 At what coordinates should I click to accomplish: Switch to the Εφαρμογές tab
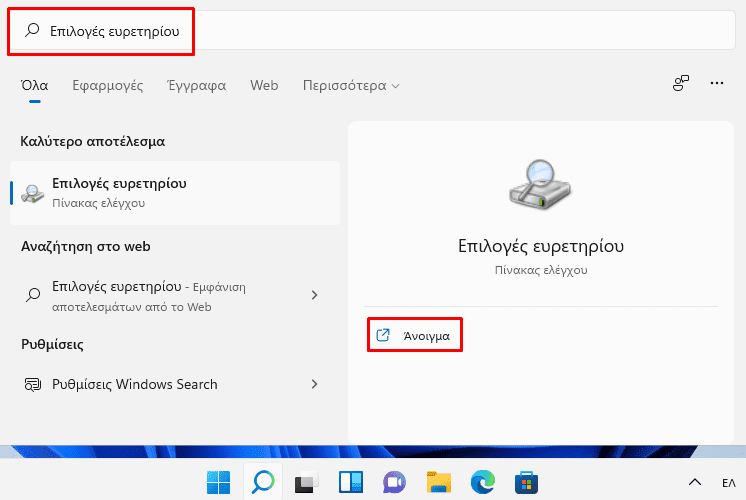108,86
